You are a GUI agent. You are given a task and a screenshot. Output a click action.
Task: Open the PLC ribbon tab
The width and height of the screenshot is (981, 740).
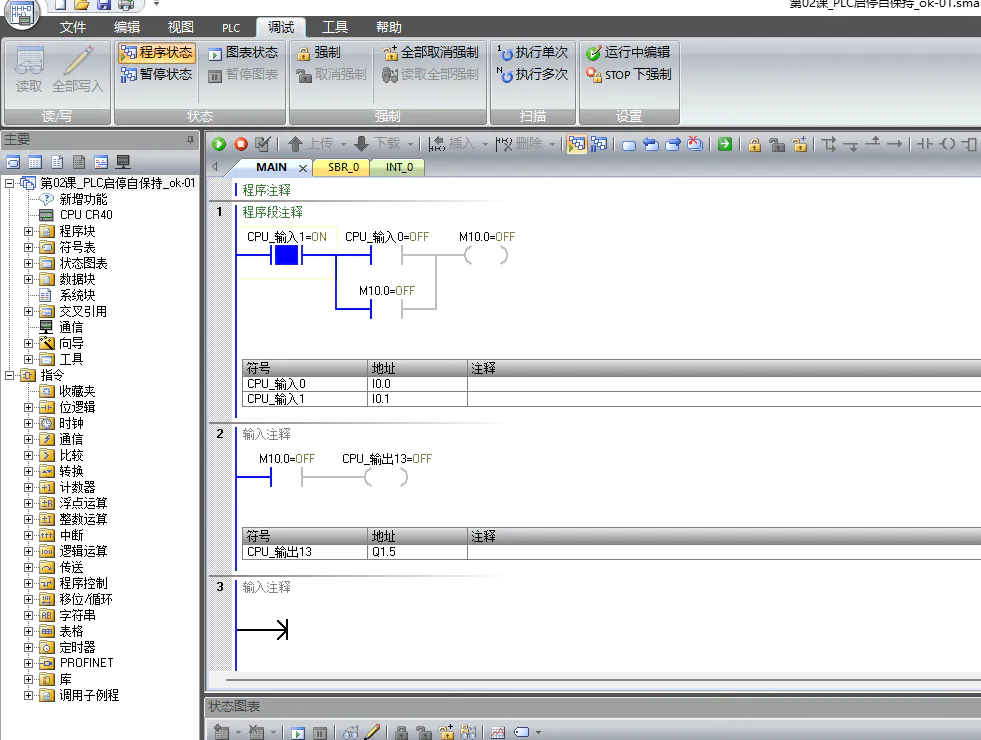pos(231,28)
